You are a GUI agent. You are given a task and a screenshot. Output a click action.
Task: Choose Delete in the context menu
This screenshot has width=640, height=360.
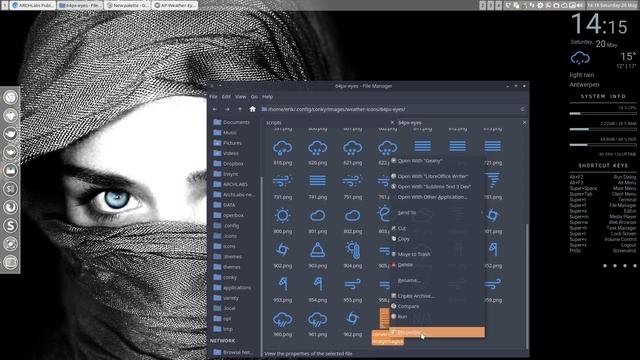tap(437, 265)
